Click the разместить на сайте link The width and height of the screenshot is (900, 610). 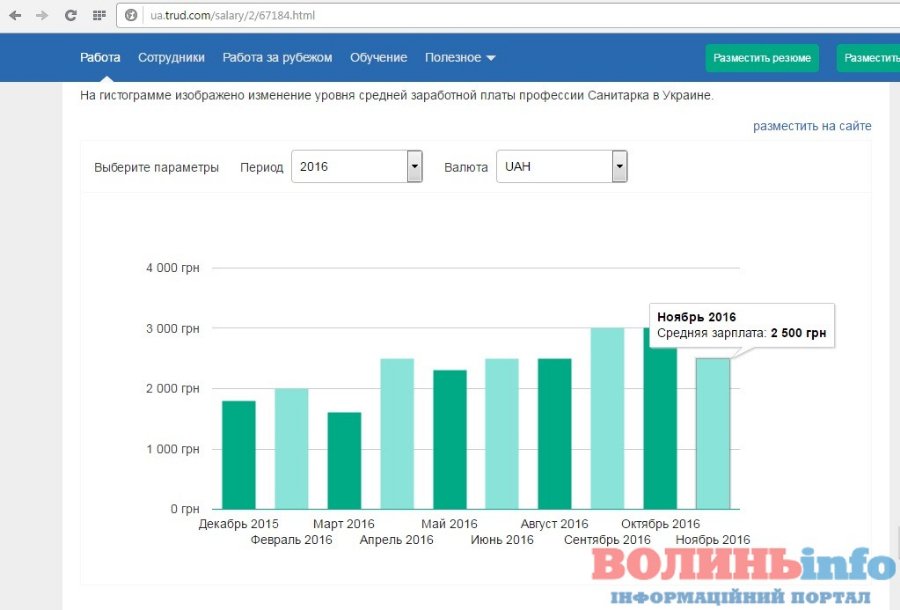click(812, 126)
